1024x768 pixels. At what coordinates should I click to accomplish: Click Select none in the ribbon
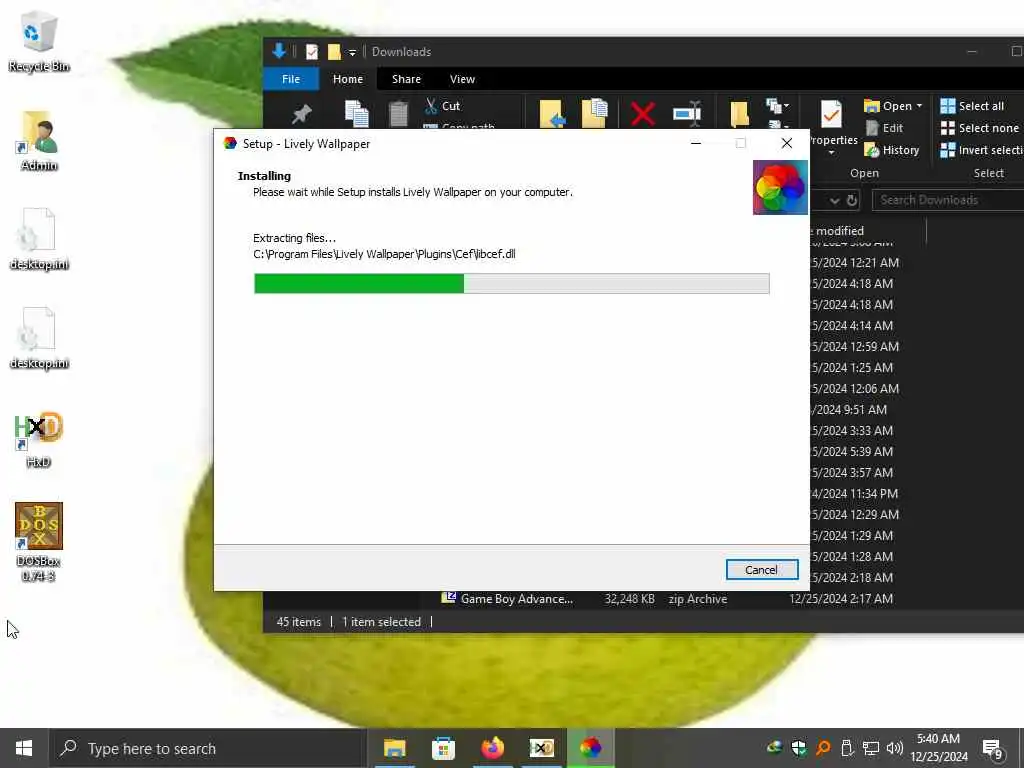[x=980, y=128]
